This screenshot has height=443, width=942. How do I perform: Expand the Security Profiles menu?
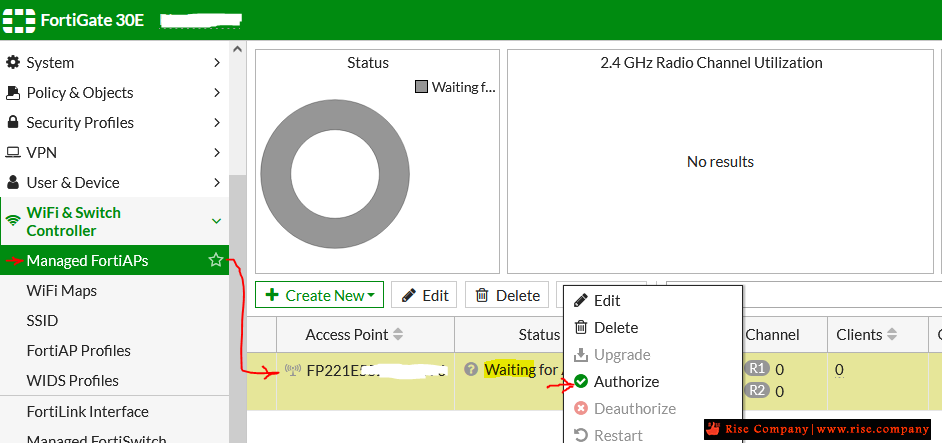coord(217,123)
